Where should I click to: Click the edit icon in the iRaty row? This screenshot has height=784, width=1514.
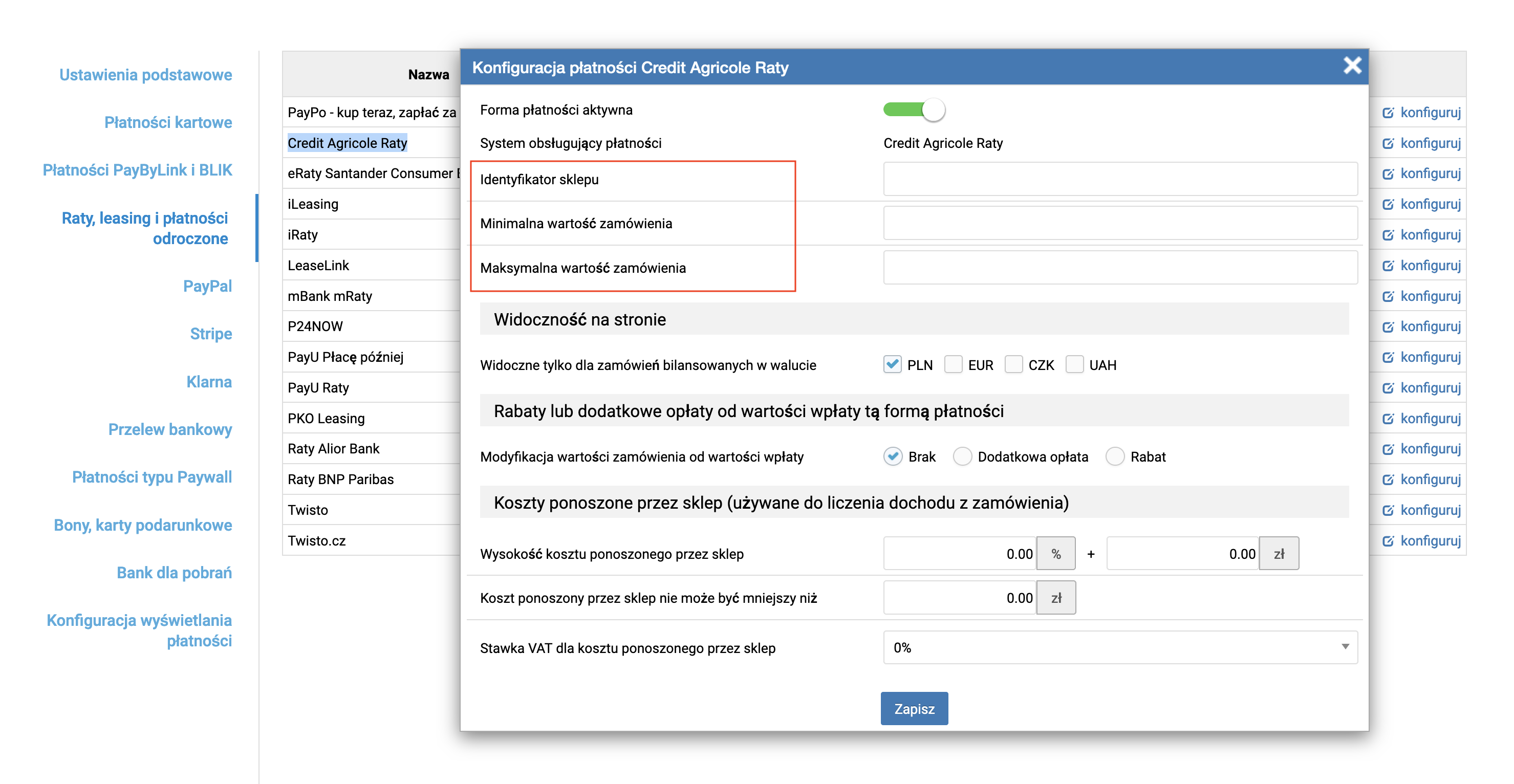[1388, 235]
